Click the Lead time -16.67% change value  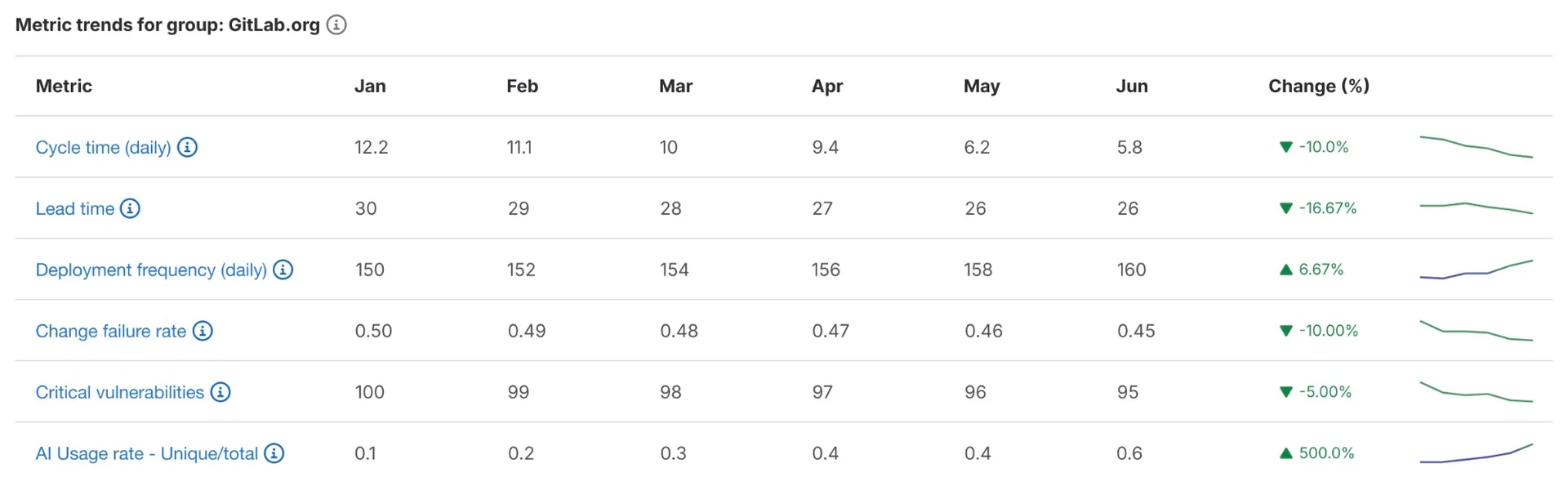(x=1326, y=208)
